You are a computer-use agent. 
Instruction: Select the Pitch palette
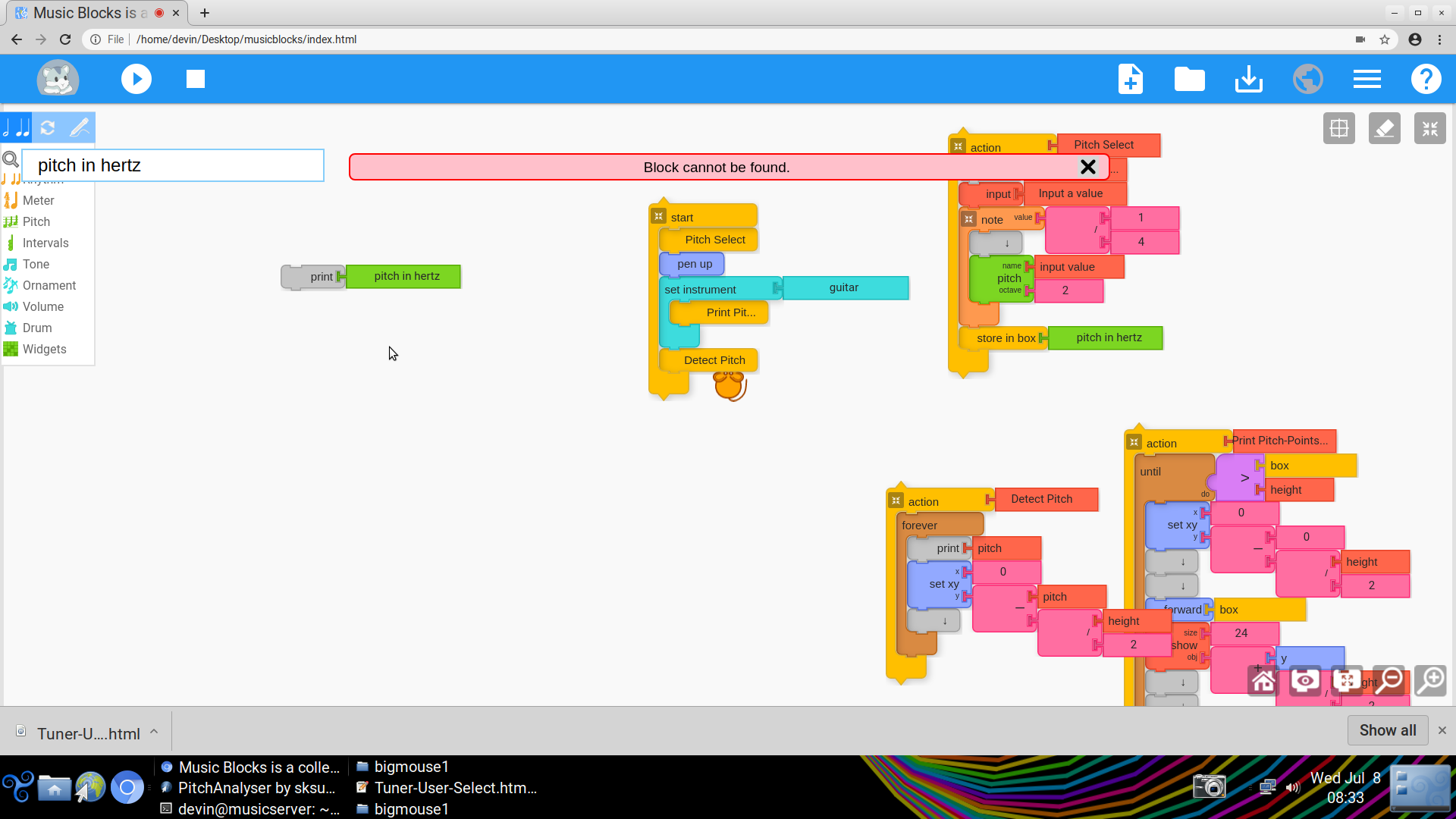[36, 221]
